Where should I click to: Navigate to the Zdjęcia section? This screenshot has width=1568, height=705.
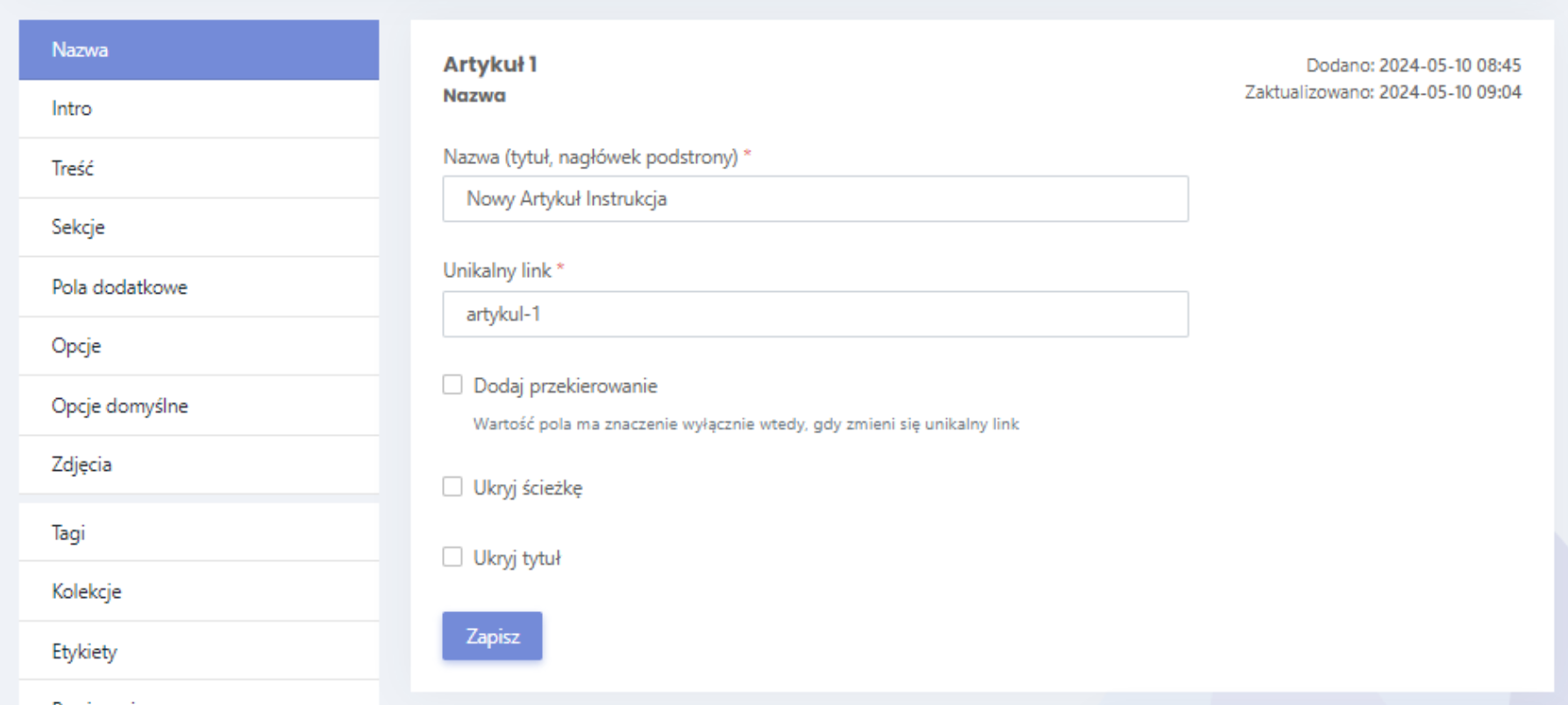pyautogui.click(x=198, y=465)
